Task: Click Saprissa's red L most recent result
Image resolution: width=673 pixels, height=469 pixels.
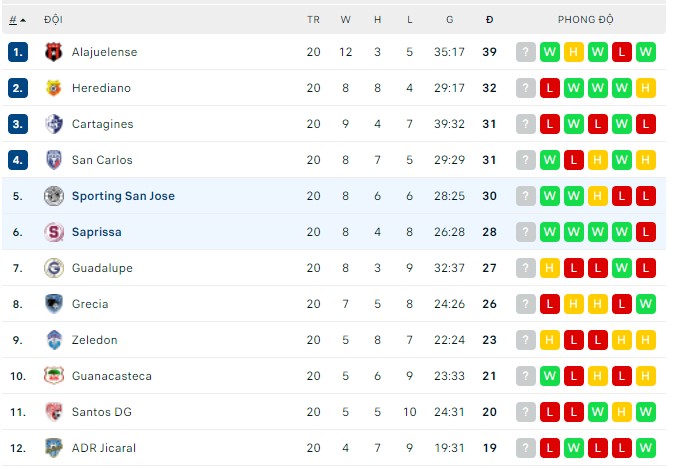Action: 646,232
